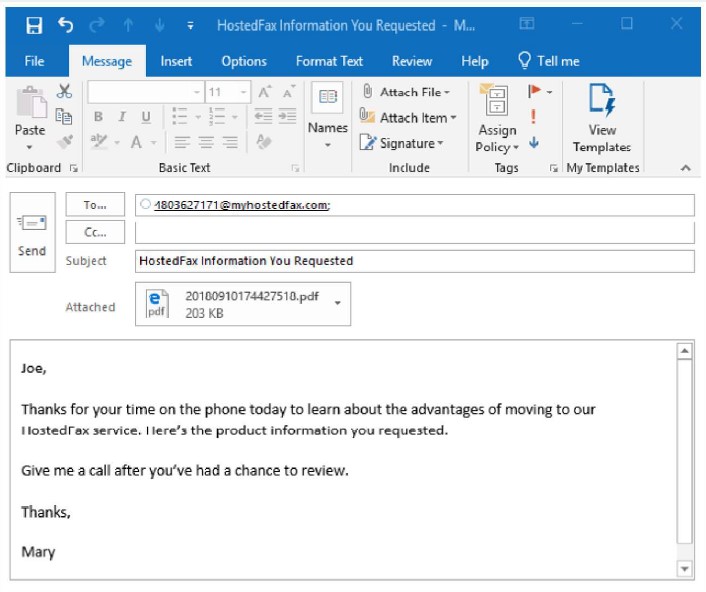Click the To... address book button
The image size is (706, 592).
click(95, 205)
